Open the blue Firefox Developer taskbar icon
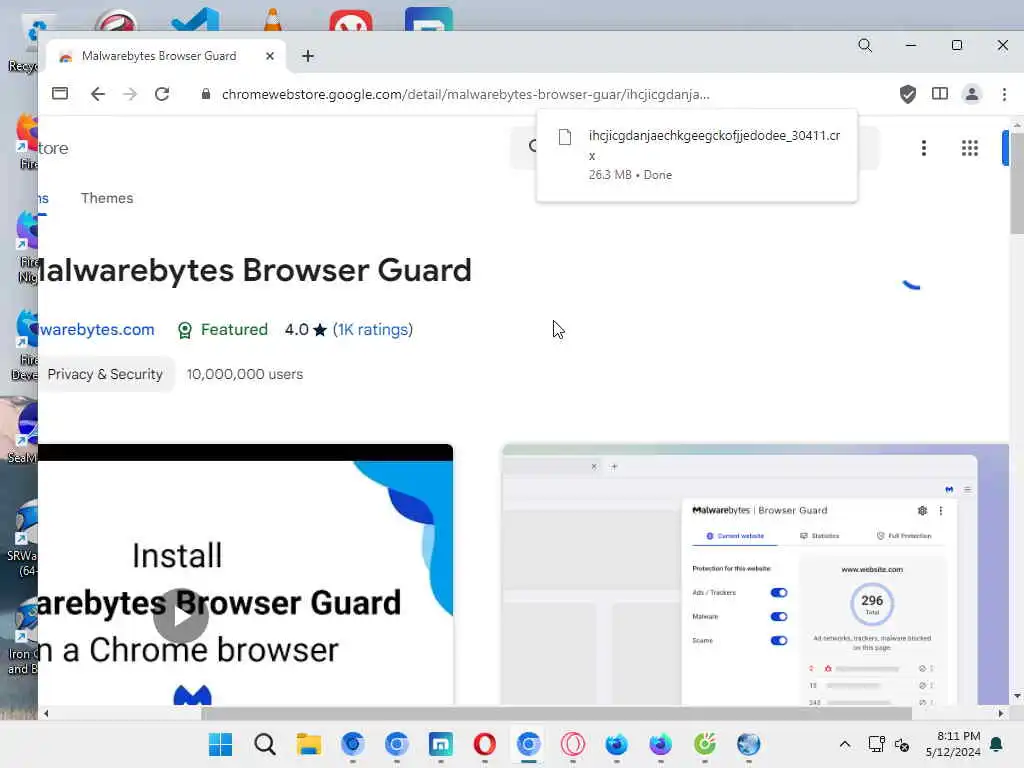Screen dimensions: 1024x768 coord(616,744)
